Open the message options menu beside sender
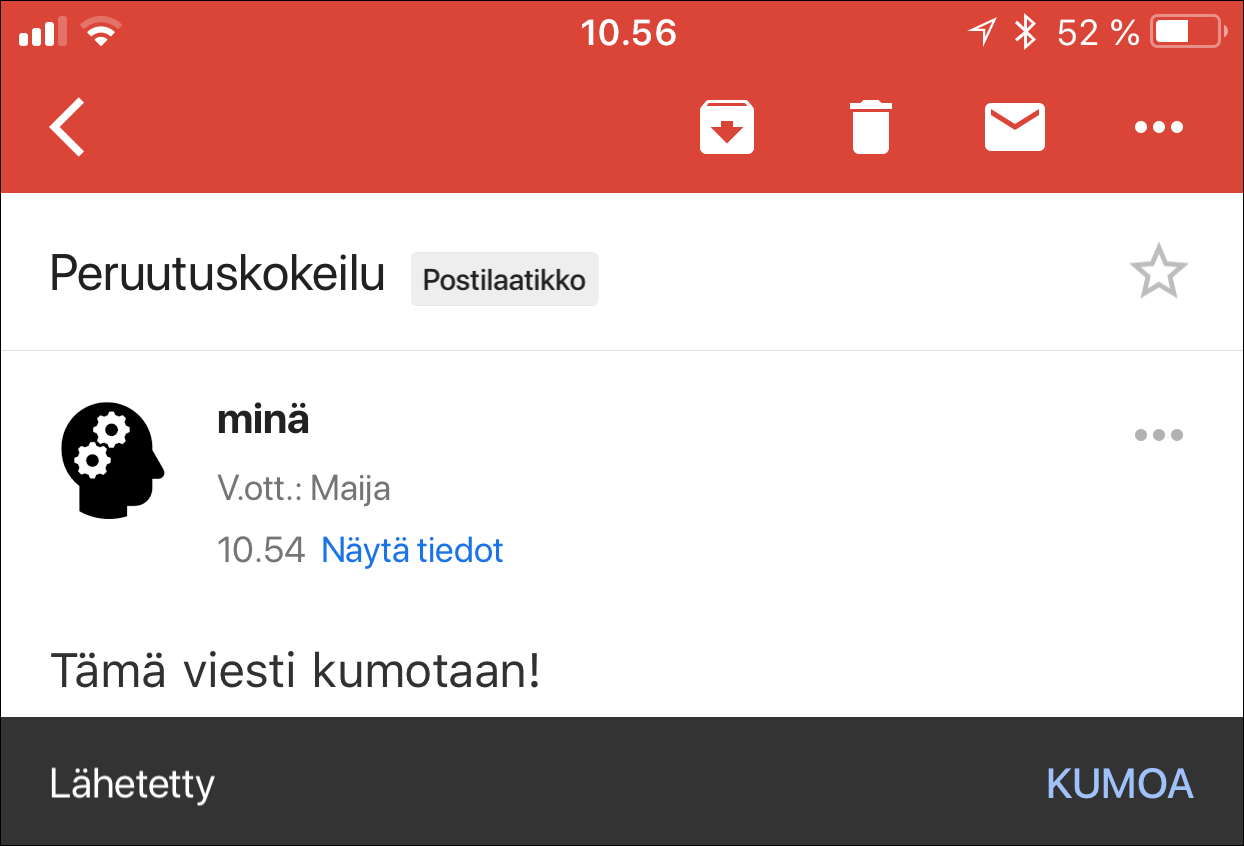1244x846 pixels. coord(1158,434)
